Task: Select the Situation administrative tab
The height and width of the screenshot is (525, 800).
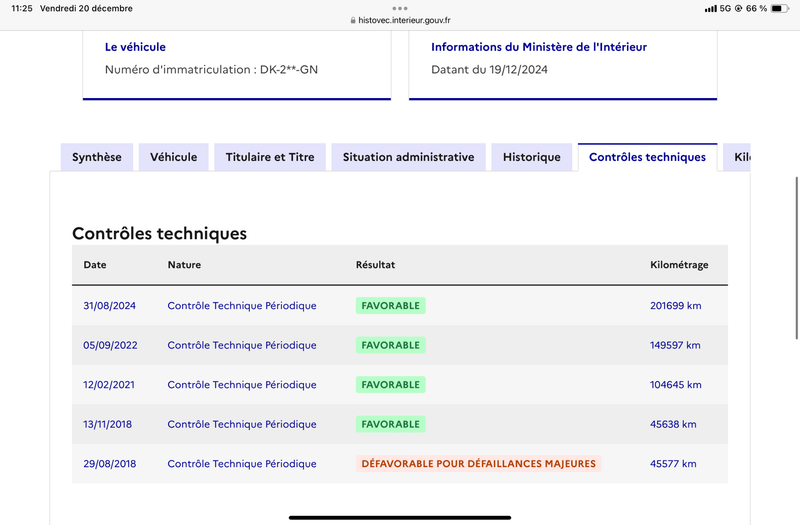Action: (x=409, y=157)
